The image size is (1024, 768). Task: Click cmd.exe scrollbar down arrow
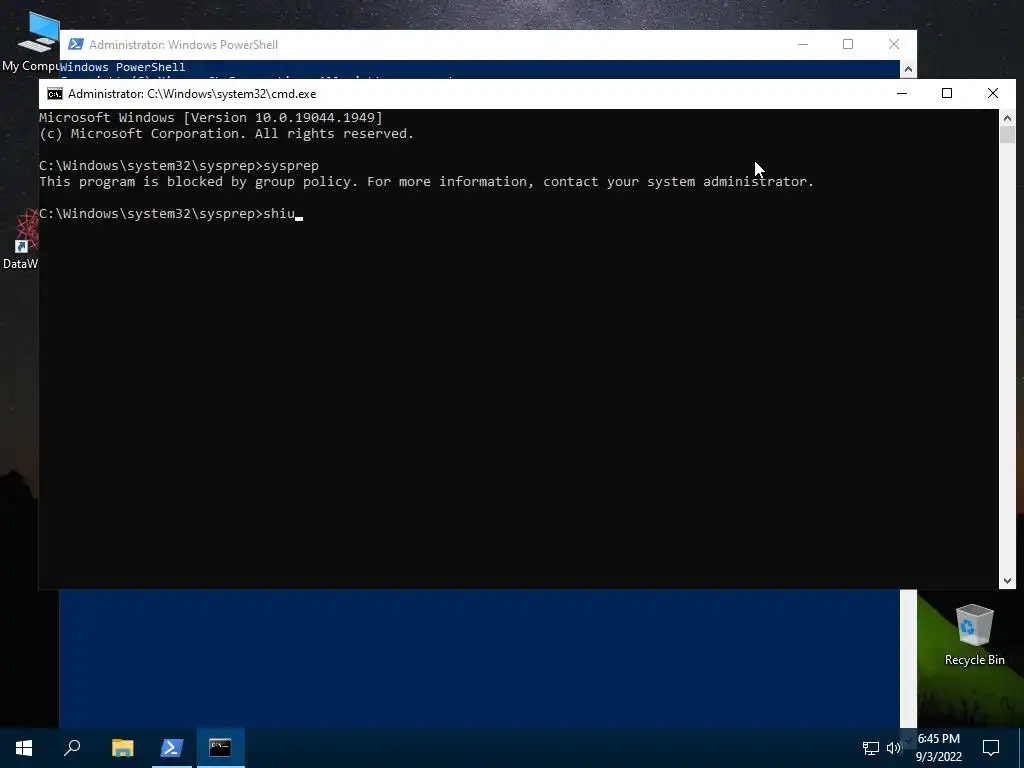tap(1007, 581)
